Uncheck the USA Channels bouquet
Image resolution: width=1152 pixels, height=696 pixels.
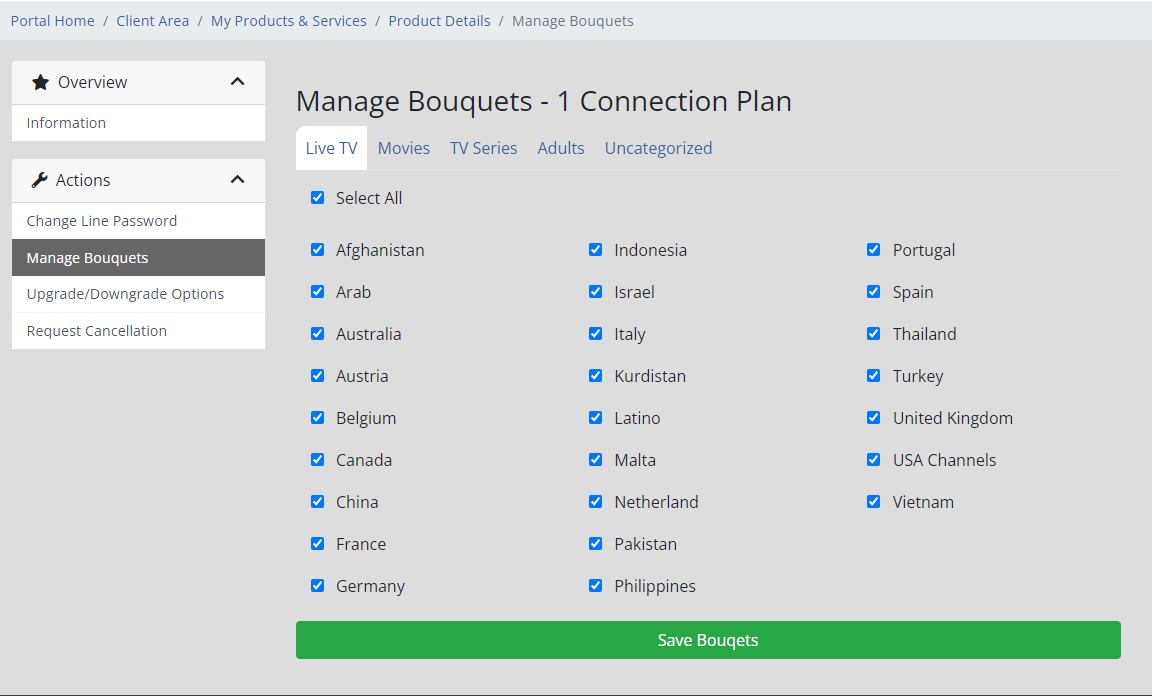(x=874, y=460)
